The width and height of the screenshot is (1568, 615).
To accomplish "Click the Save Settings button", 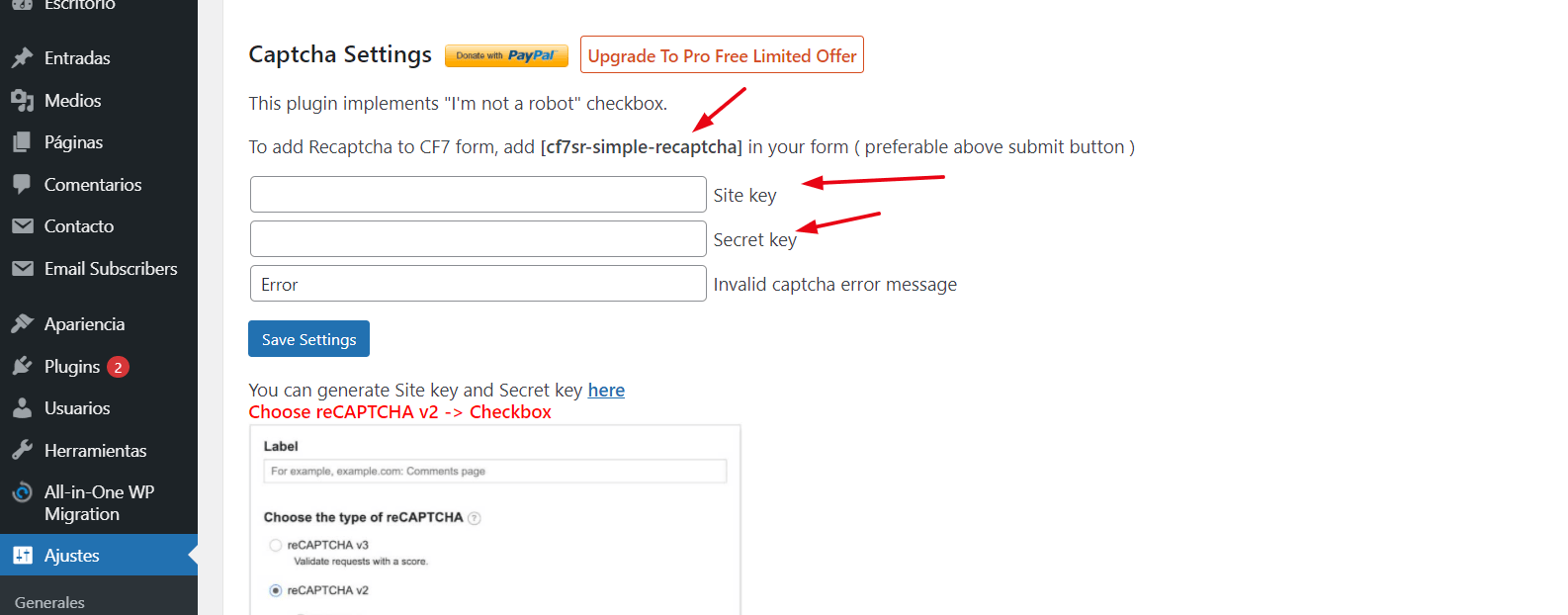I will (308, 339).
